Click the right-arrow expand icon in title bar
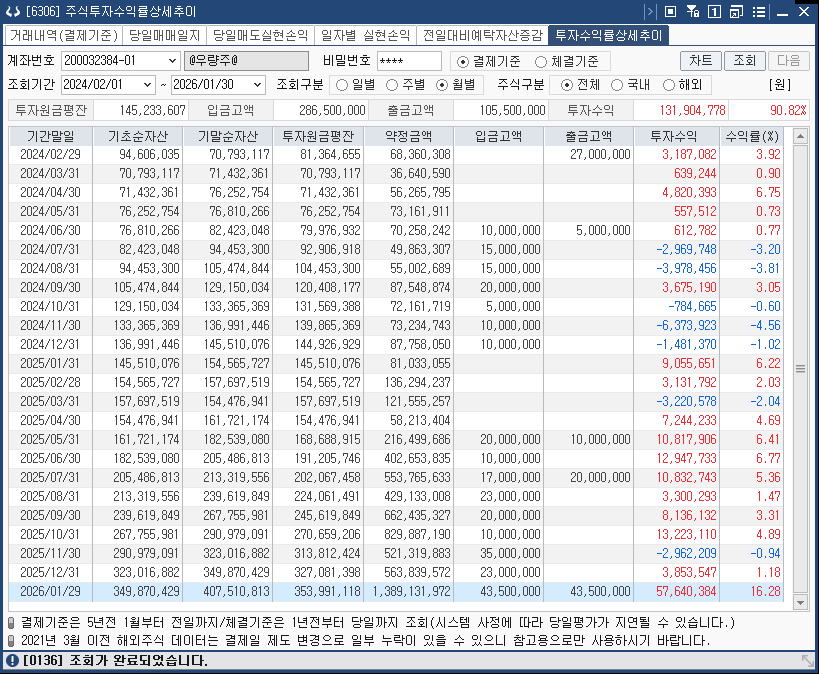Viewport: 819px width, 674px height. 650,11
